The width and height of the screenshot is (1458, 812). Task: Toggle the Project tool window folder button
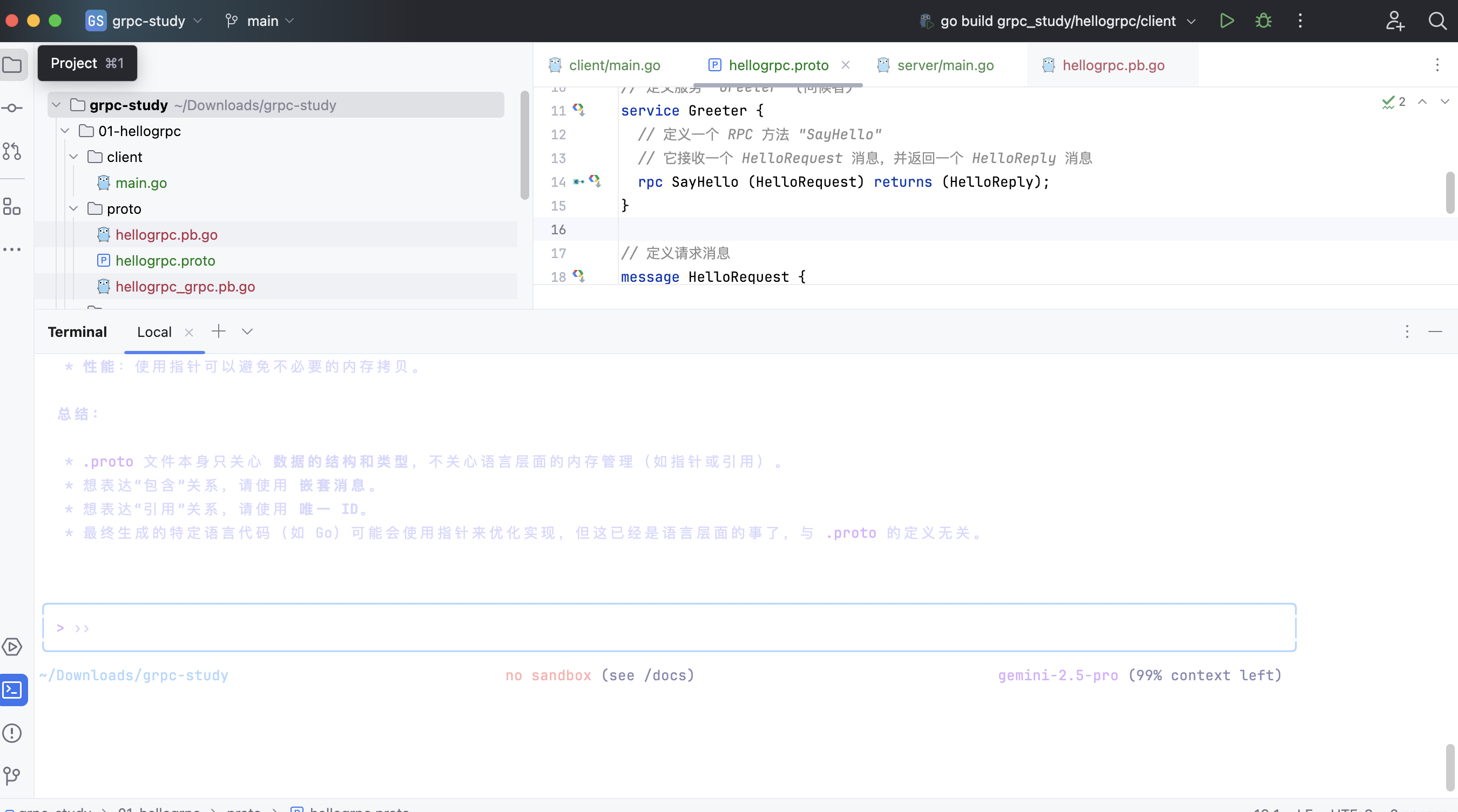(x=12, y=64)
